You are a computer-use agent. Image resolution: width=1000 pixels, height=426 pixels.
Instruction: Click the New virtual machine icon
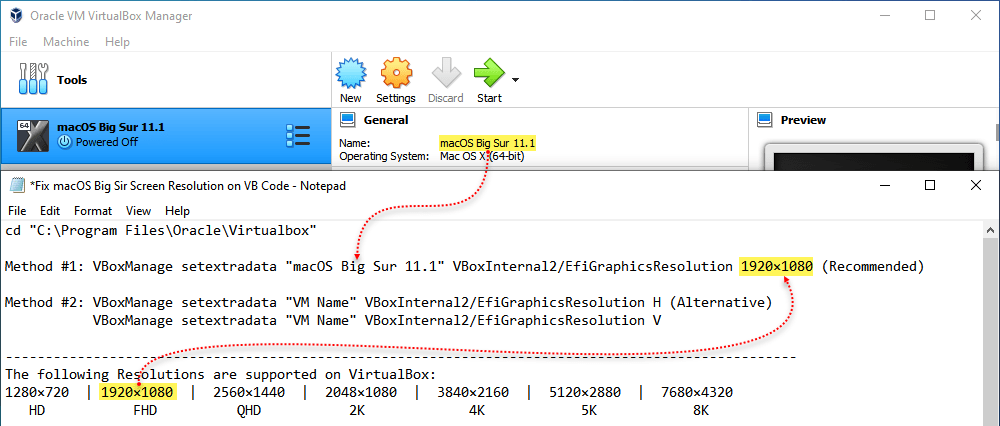click(x=350, y=73)
